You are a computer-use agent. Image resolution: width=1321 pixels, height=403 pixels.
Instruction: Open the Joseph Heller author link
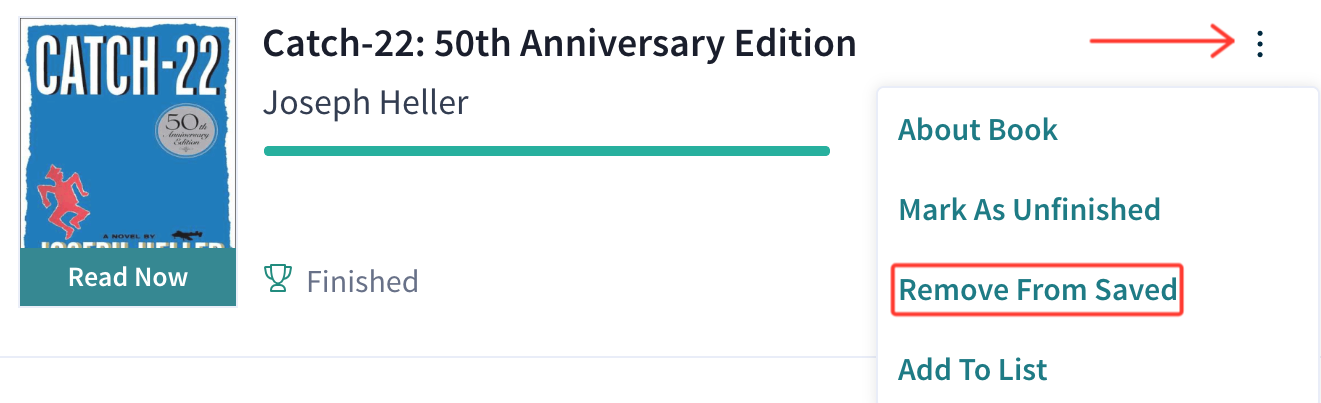365,102
